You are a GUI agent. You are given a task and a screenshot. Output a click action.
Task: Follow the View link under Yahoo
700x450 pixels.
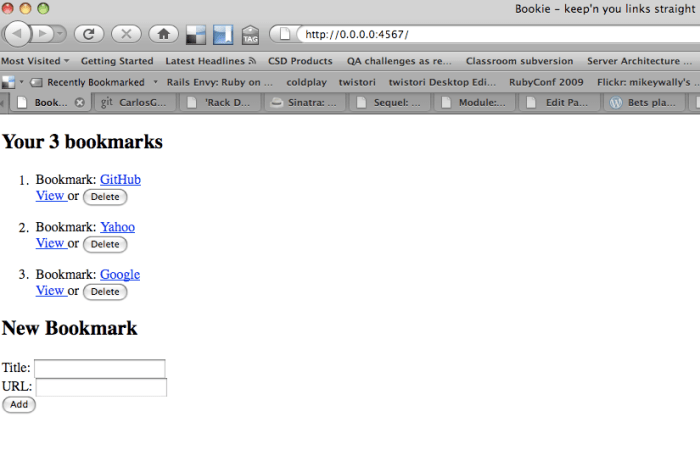(50, 243)
